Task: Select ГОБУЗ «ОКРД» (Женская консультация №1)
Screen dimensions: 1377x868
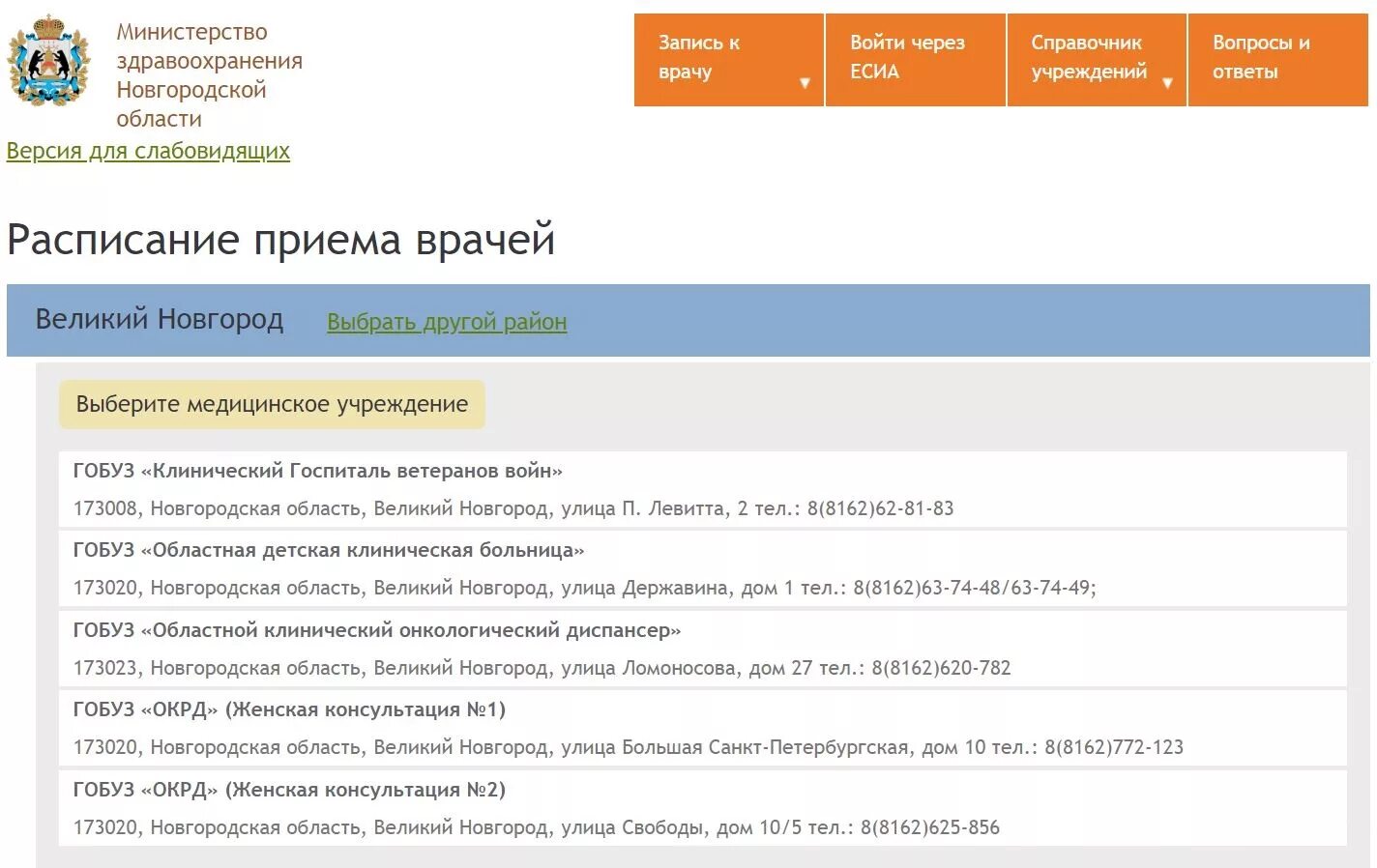Action: click(x=289, y=709)
